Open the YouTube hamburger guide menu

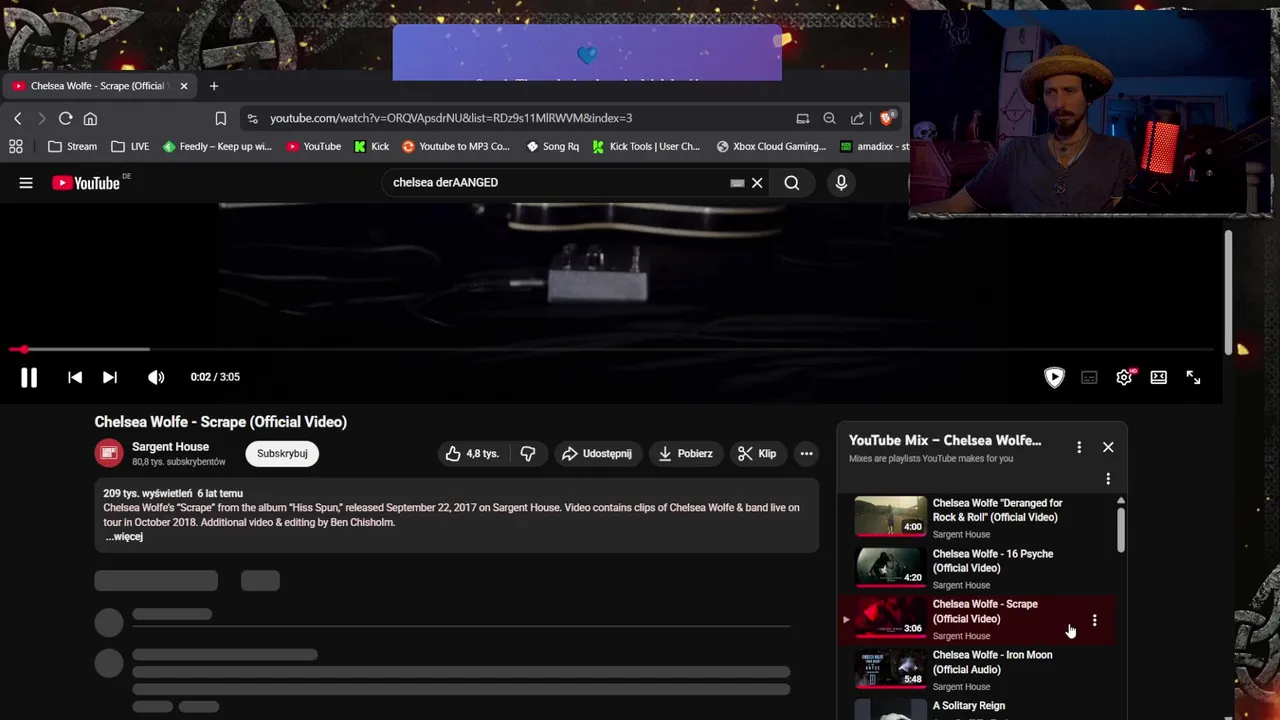click(26, 183)
